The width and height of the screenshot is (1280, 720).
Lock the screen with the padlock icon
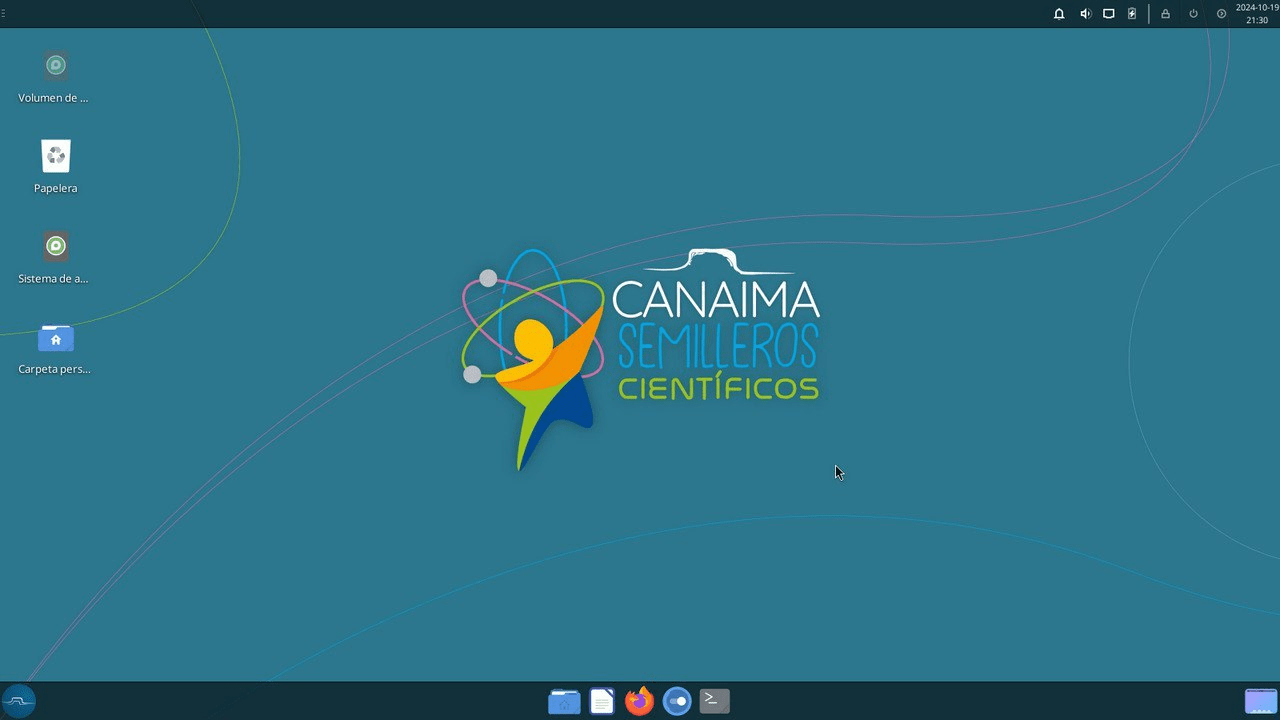point(1165,14)
